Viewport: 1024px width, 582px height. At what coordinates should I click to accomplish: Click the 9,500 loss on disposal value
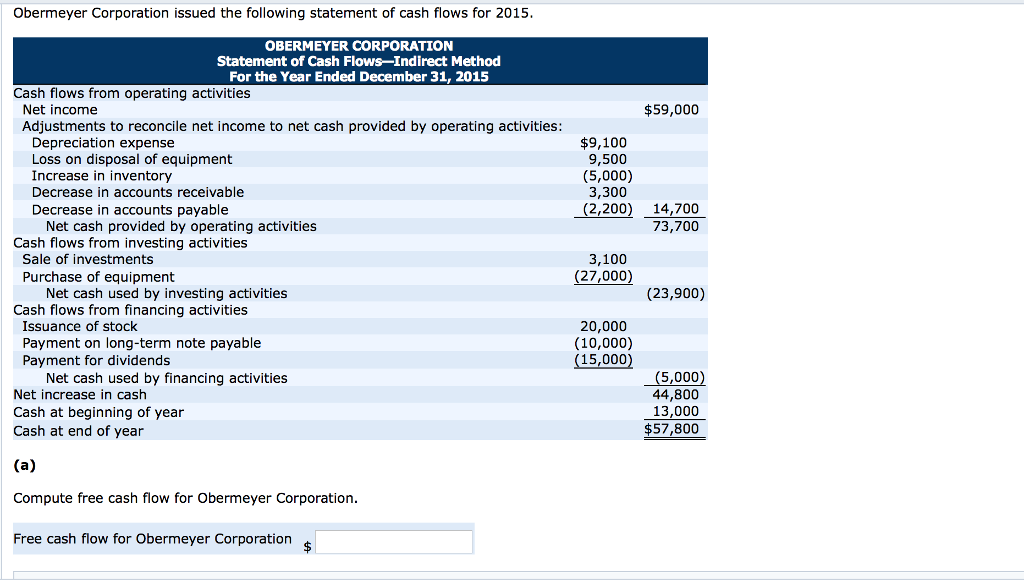tap(607, 159)
